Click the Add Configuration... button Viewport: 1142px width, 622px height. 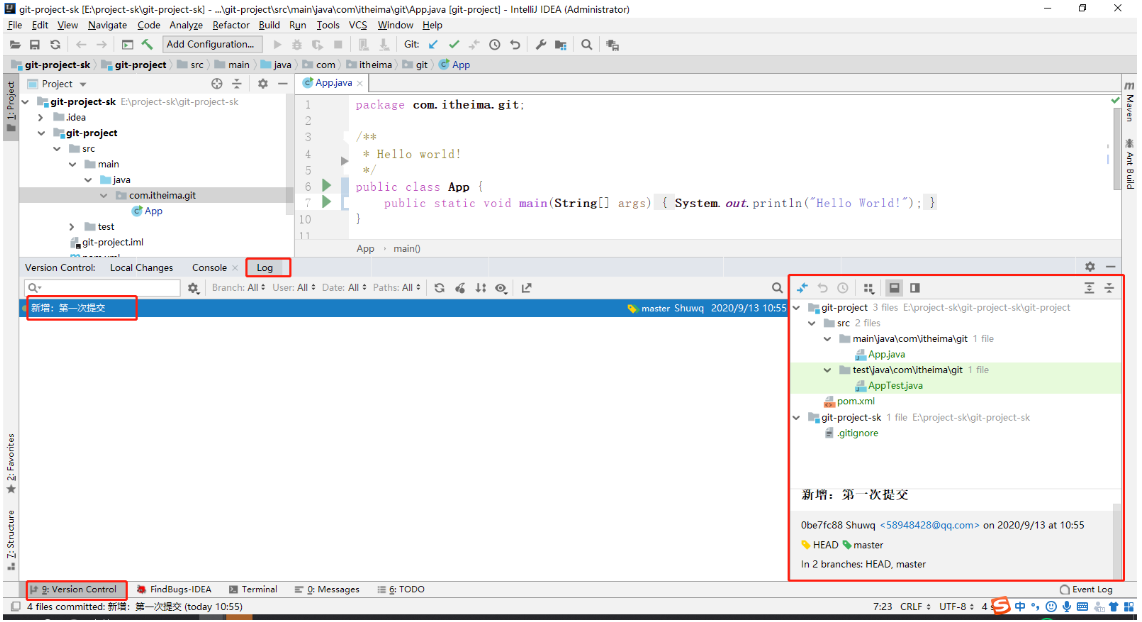pyautogui.click(x=210, y=44)
